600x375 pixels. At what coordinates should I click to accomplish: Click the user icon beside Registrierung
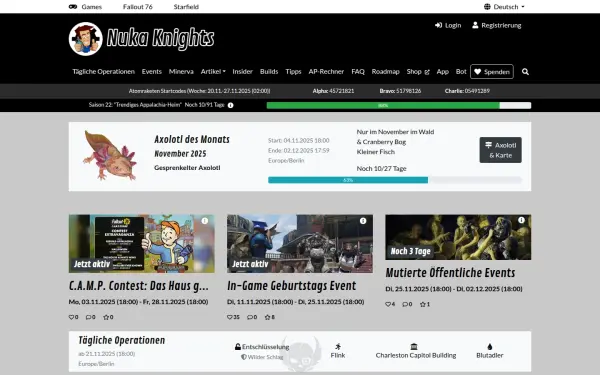click(x=475, y=25)
